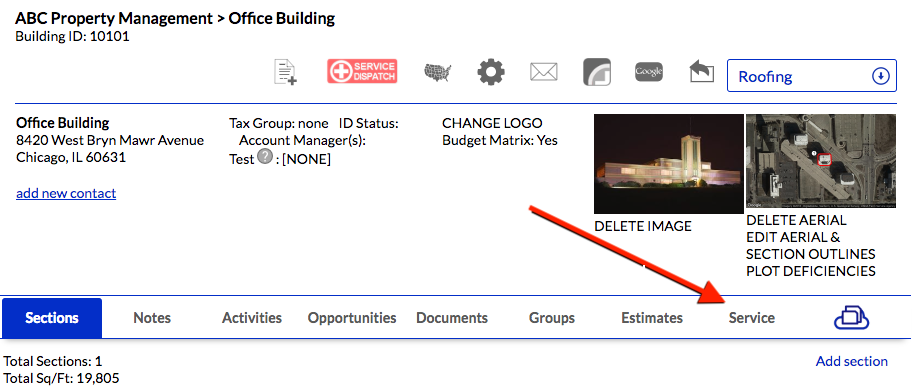Image resolution: width=912 pixels, height=390 pixels.
Task: Click PLOT DEFICIENCIES link
Action: click(x=811, y=271)
